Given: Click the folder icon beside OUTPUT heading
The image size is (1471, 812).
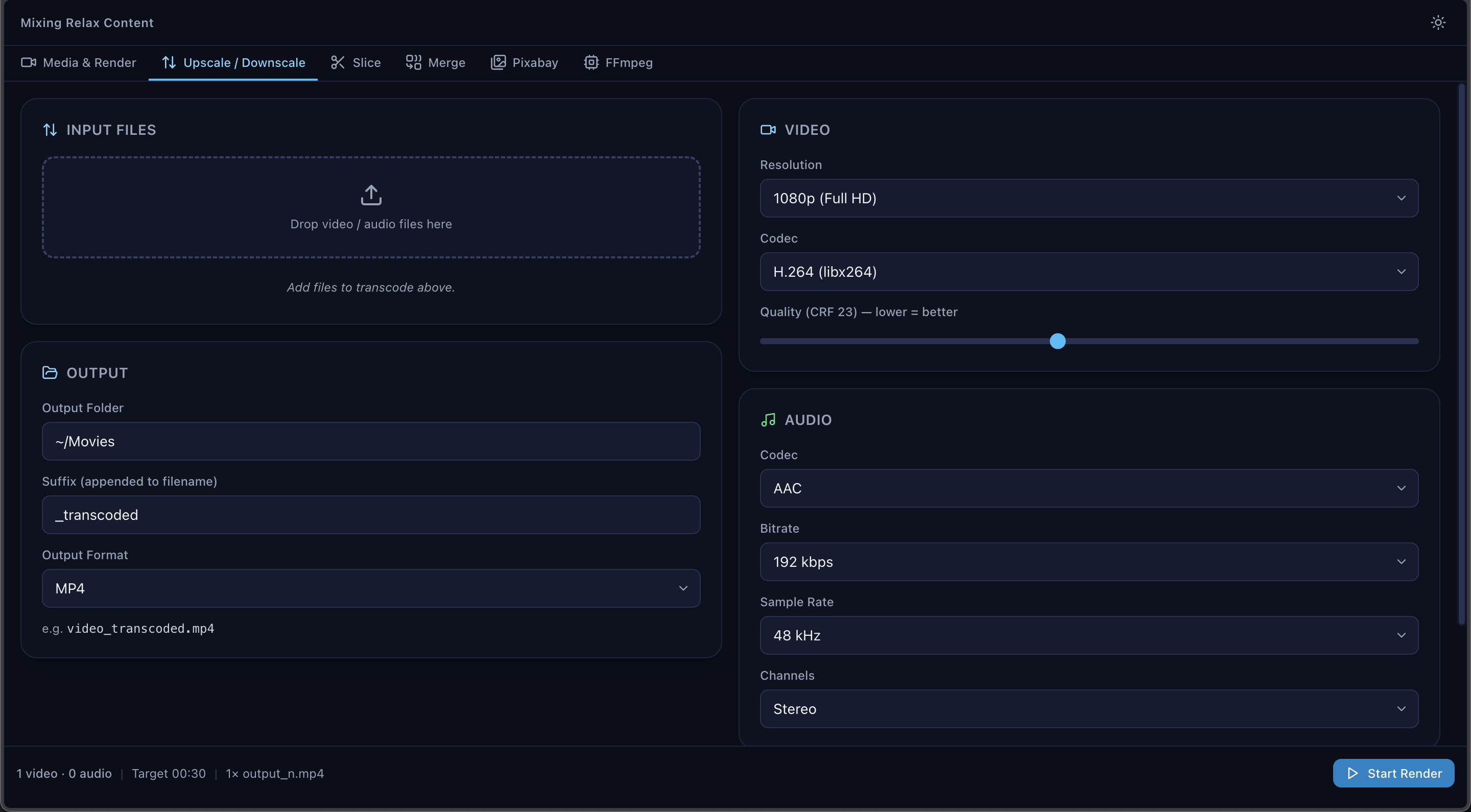Looking at the screenshot, I should click(50, 372).
